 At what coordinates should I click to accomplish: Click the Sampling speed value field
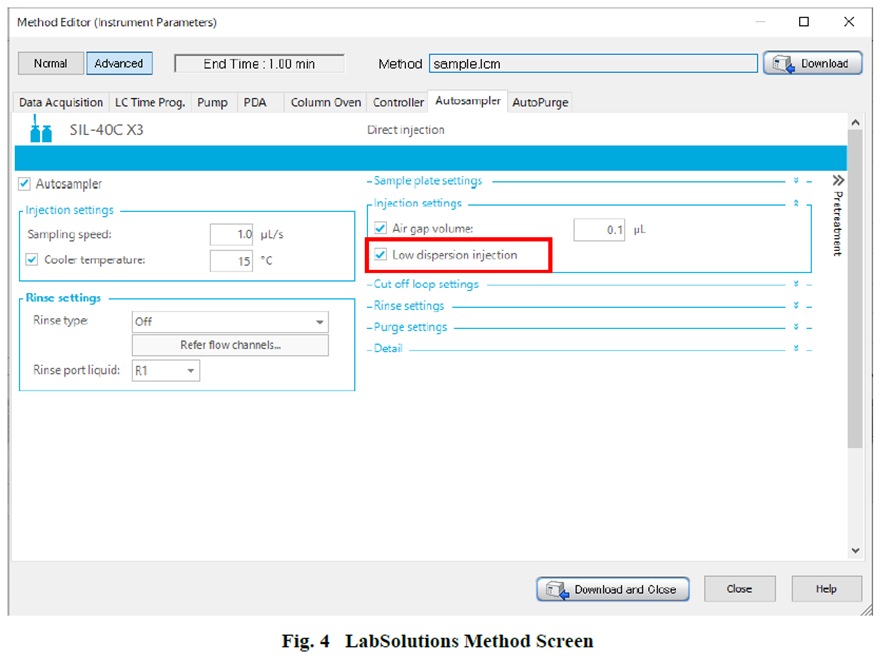(231, 235)
